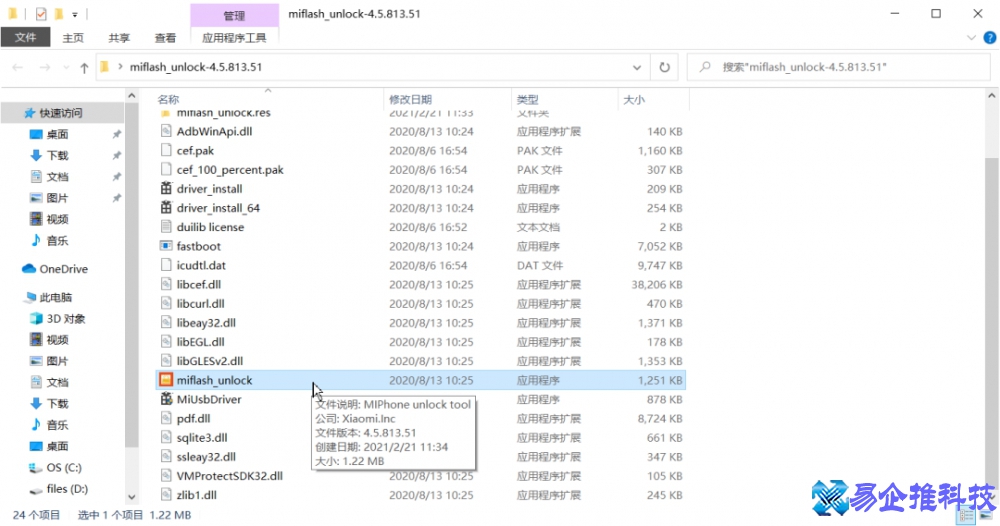Open 3D Objects under This PC

tap(57, 319)
